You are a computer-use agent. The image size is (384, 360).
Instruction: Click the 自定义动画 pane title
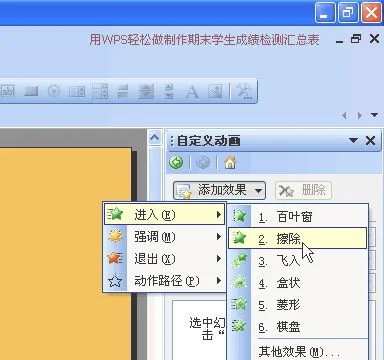click(208, 141)
